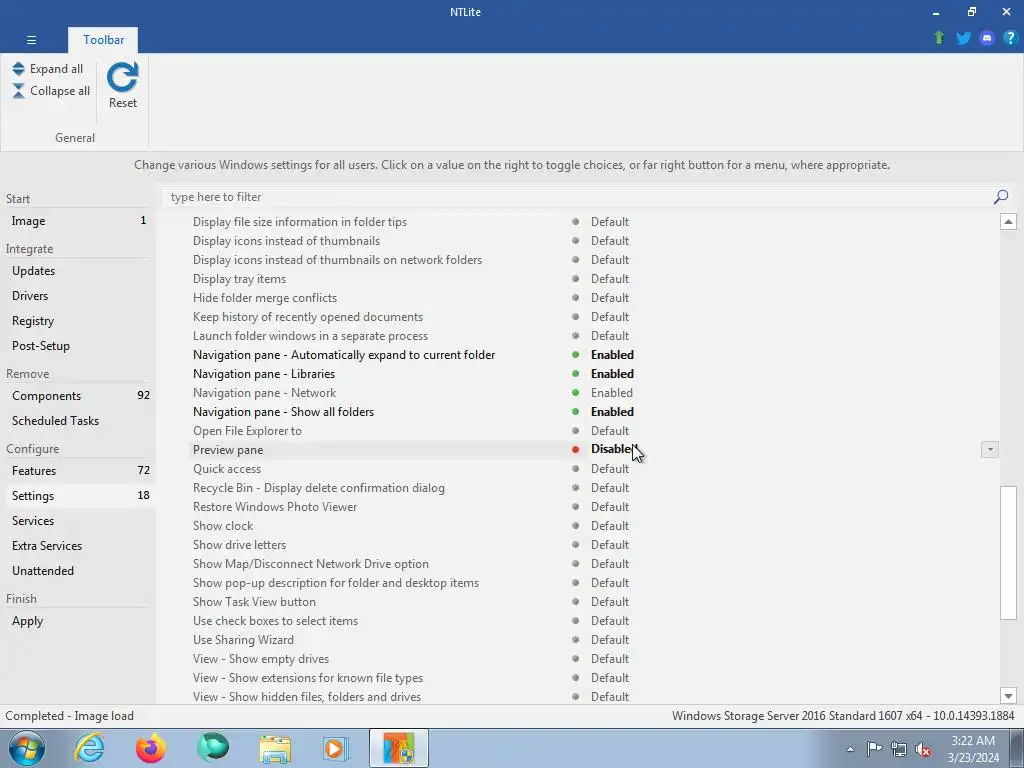The width and height of the screenshot is (1024, 768).
Task: Launch Firefox from the taskbar
Action: [150, 748]
